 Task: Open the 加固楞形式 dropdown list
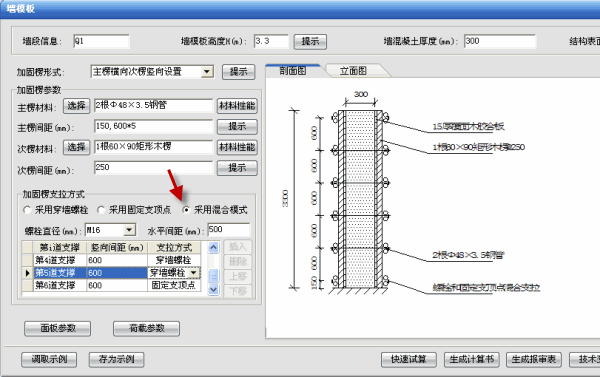(x=207, y=72)
